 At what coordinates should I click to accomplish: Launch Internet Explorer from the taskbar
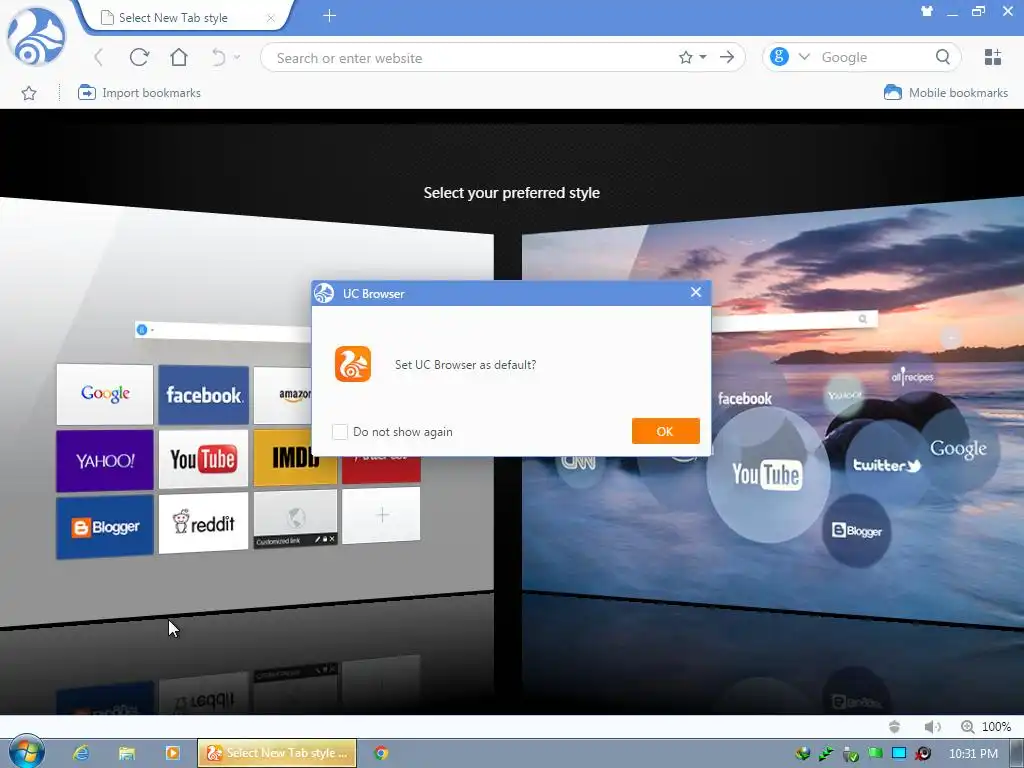pos(81,753)
